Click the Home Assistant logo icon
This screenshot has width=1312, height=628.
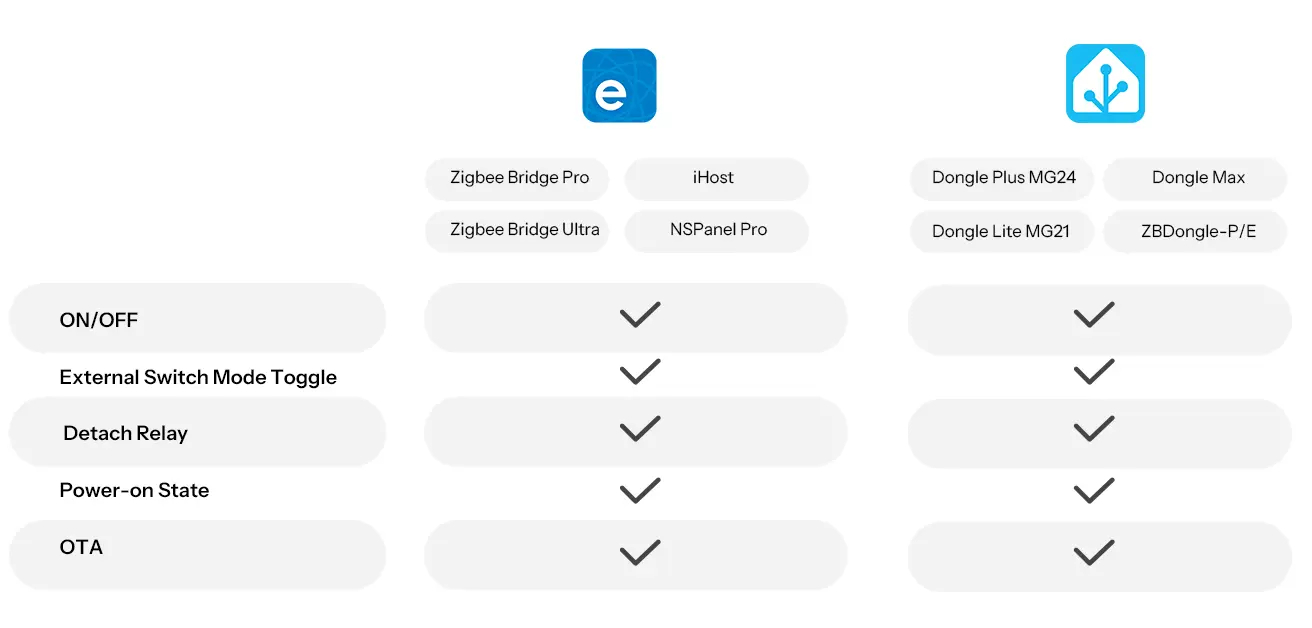coord(1105,84)
